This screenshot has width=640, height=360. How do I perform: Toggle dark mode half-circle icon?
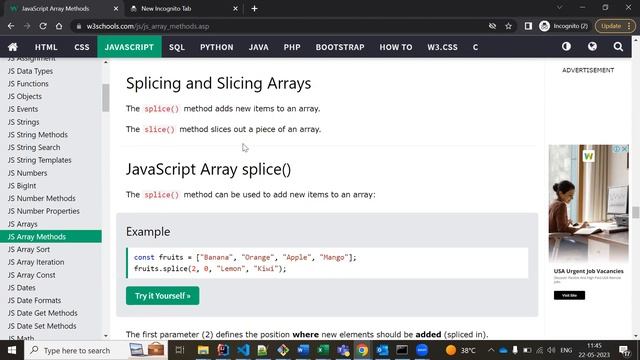click(566, 47)
